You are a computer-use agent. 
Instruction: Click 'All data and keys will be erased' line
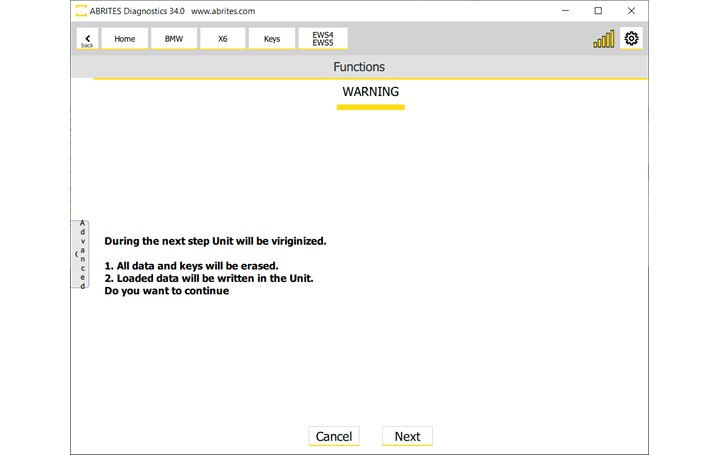point(191,266)
